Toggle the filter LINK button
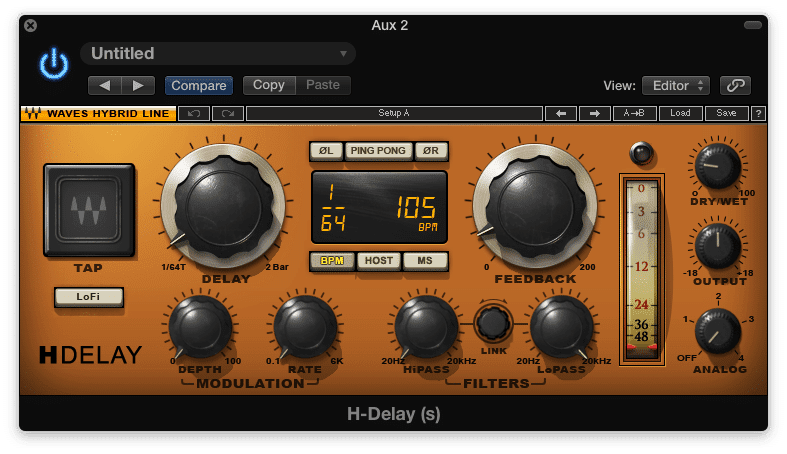 [493, 324]
